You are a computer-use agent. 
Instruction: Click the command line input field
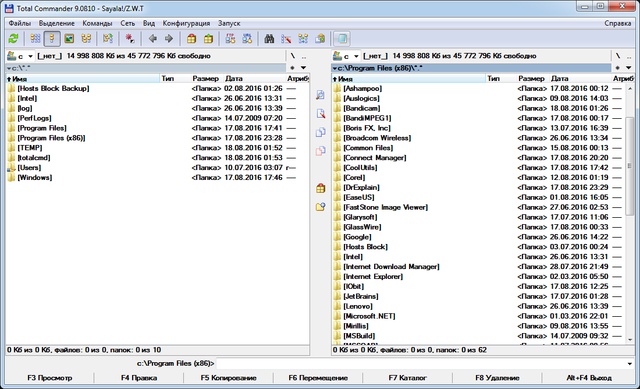(x=420, y=363)
